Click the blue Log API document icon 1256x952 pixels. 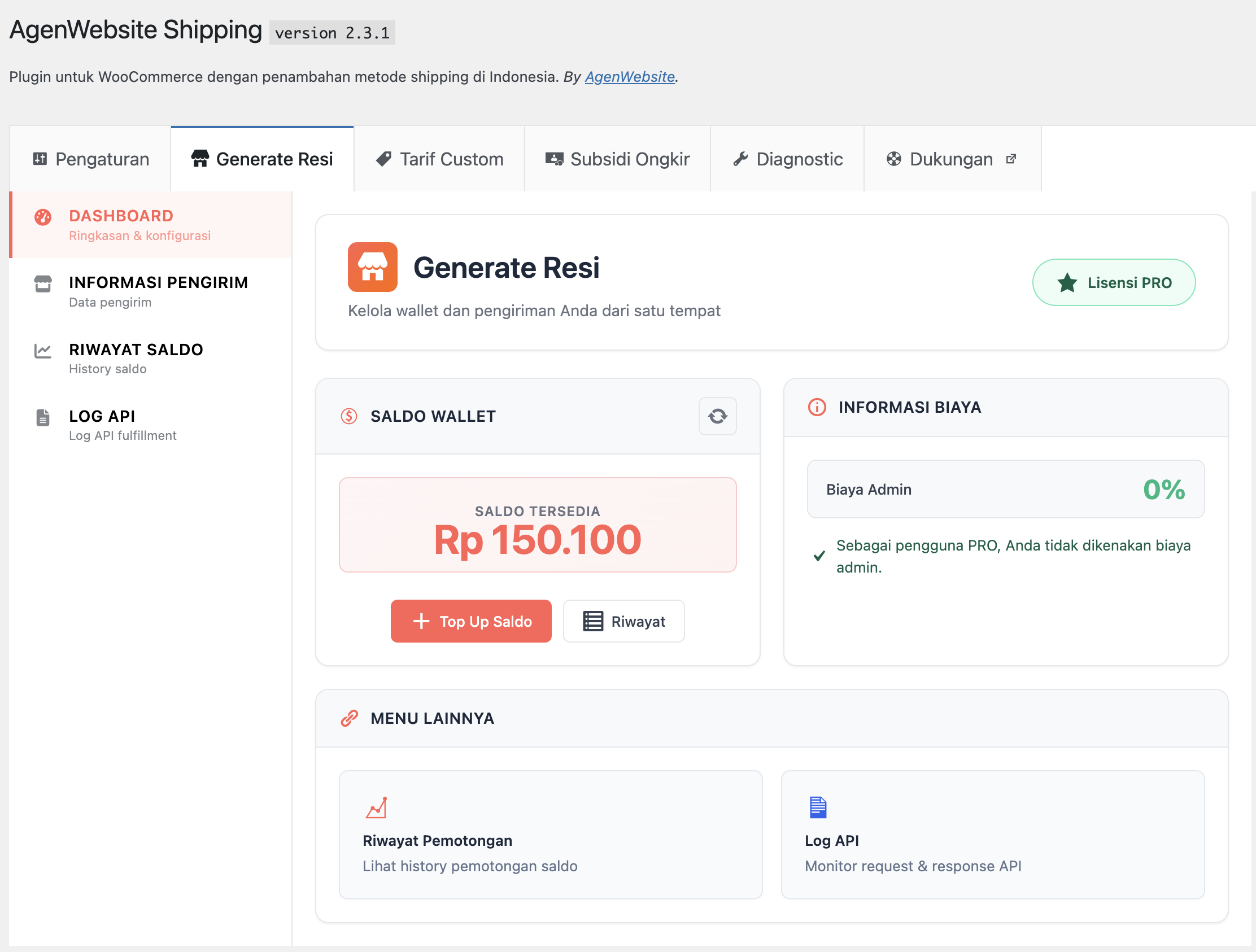818,807
